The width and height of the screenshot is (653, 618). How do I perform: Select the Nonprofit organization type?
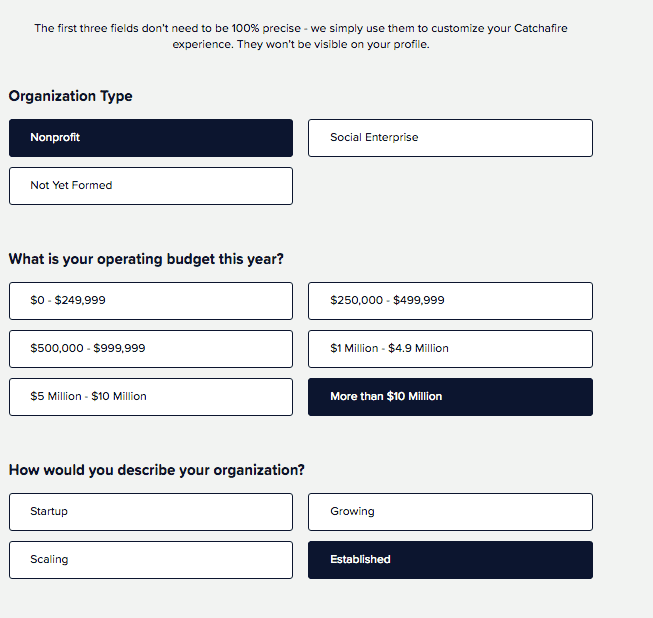[150, 138]
